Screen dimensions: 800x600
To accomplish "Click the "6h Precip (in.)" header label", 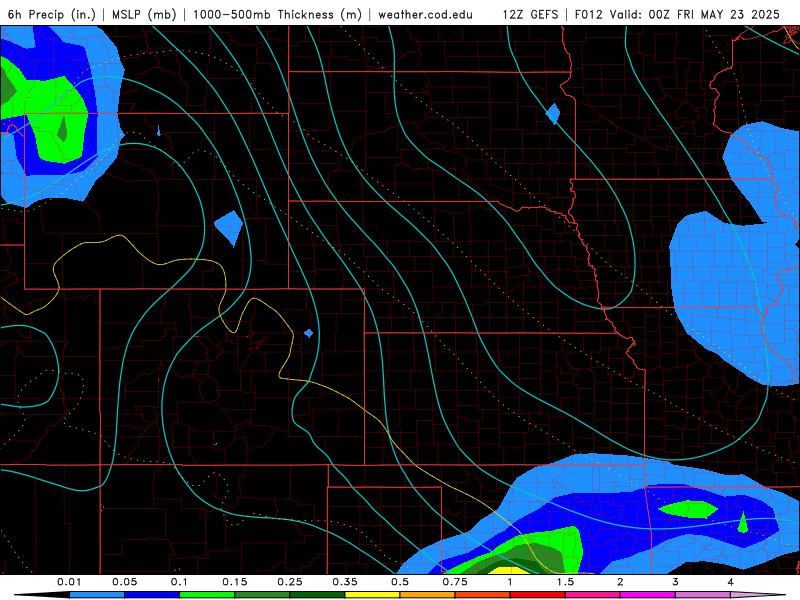I will click(52, 14).
